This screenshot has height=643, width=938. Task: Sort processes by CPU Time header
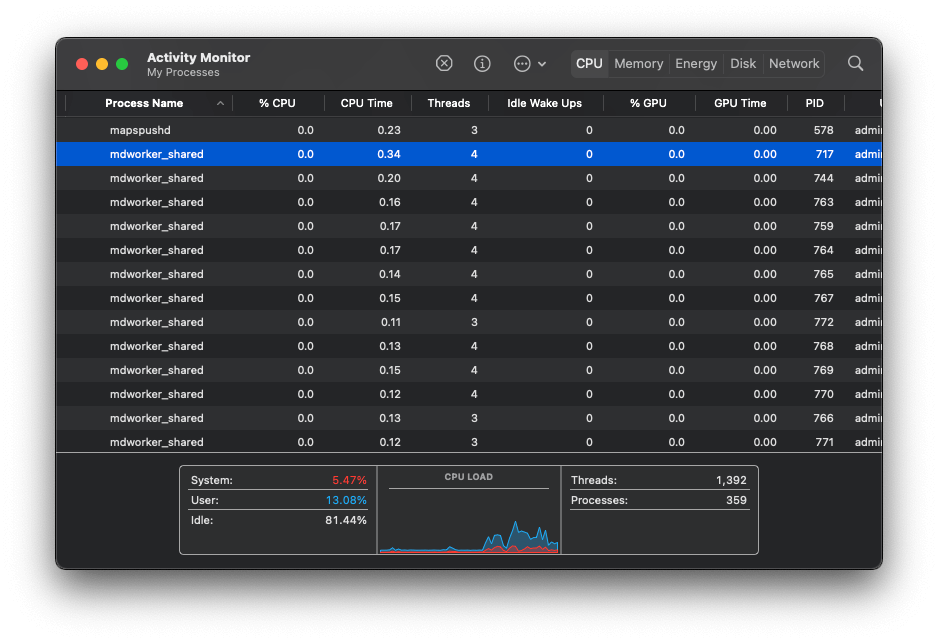pos(366,103)
